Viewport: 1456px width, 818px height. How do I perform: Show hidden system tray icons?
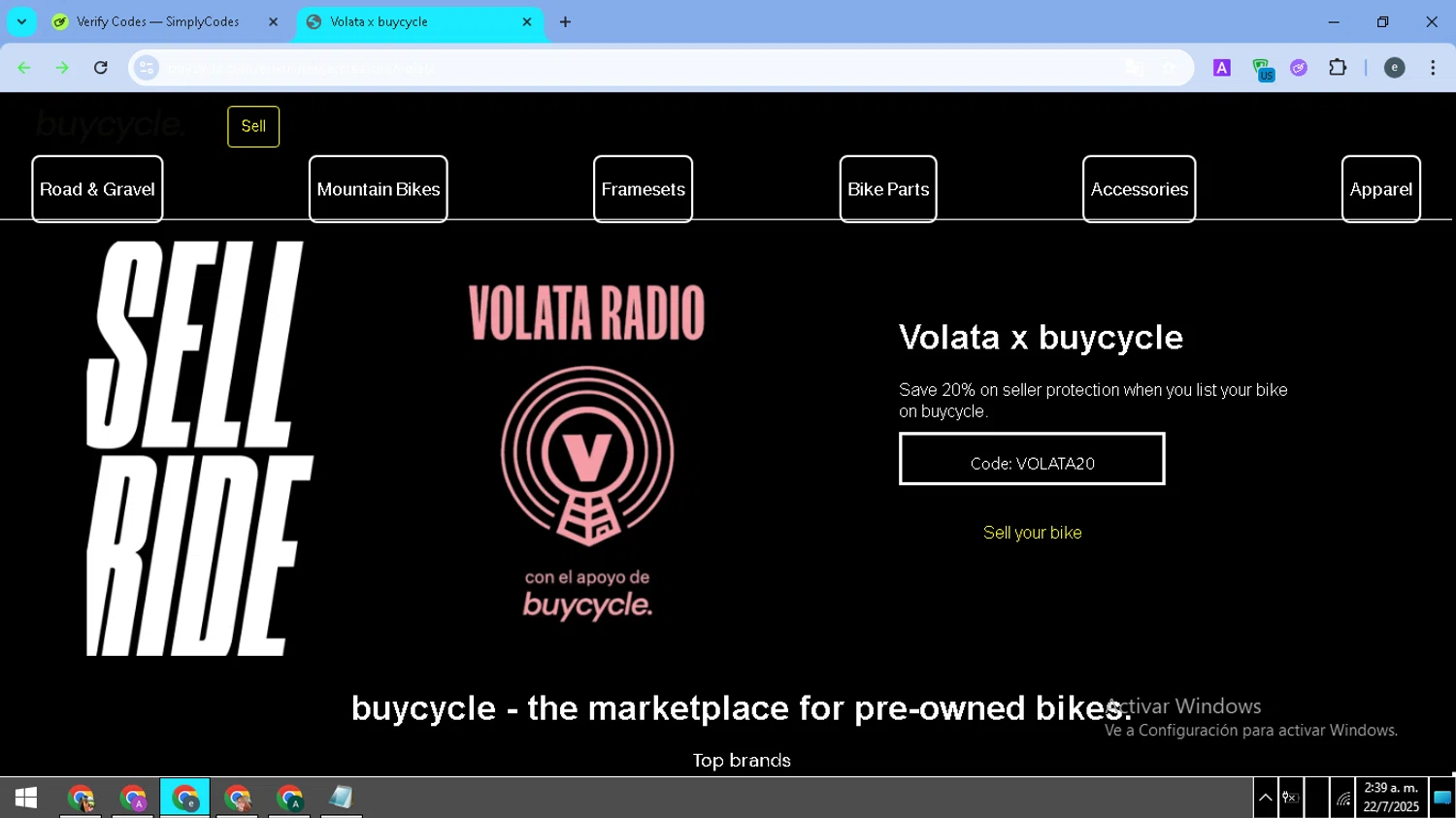pos(1266,798)
